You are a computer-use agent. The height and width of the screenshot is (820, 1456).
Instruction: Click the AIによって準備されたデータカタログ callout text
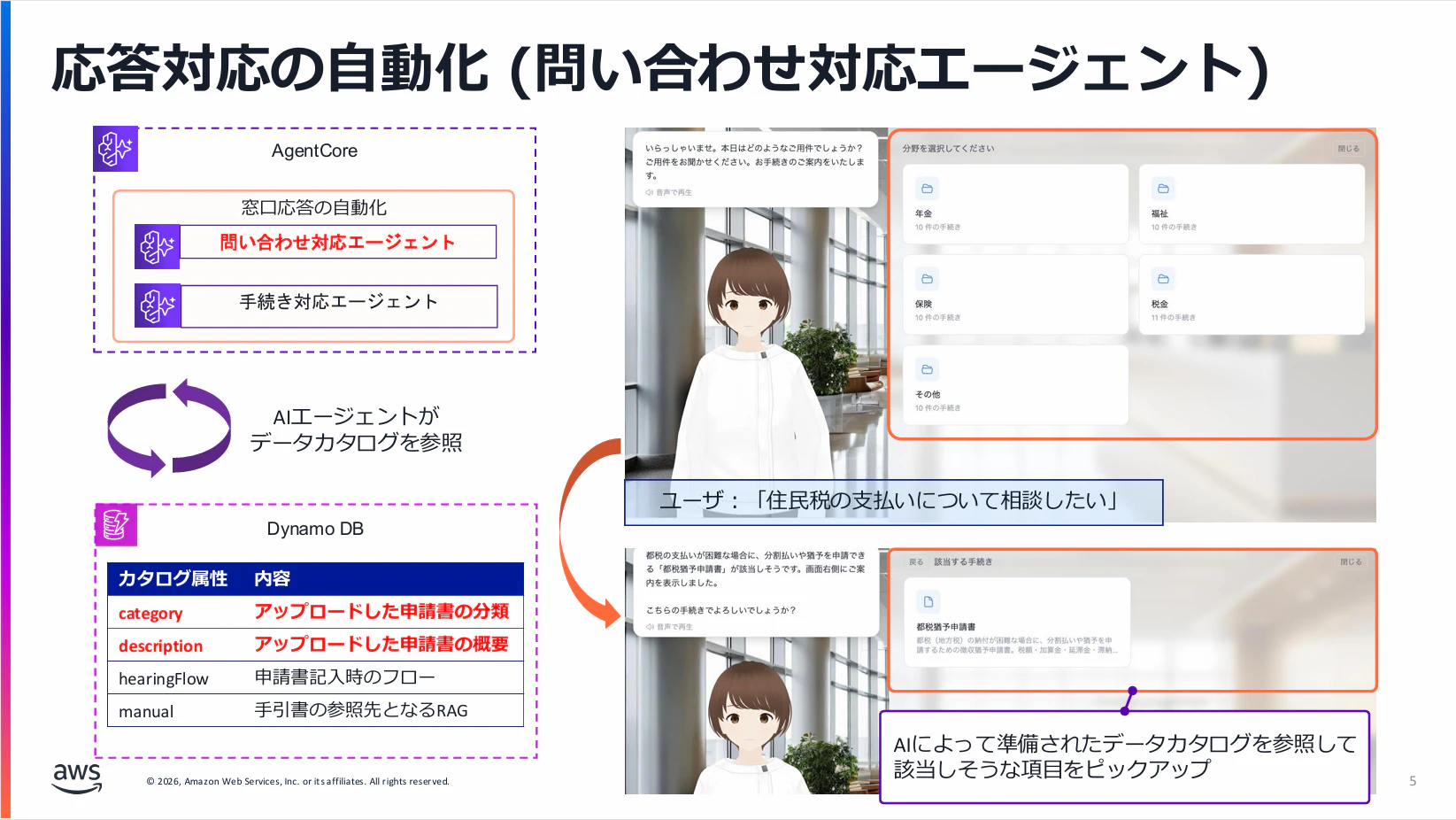1125,756
